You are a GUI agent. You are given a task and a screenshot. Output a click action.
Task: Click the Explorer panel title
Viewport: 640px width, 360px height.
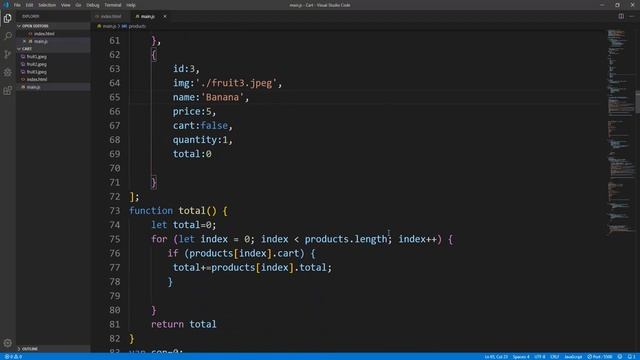pos(31,16)
